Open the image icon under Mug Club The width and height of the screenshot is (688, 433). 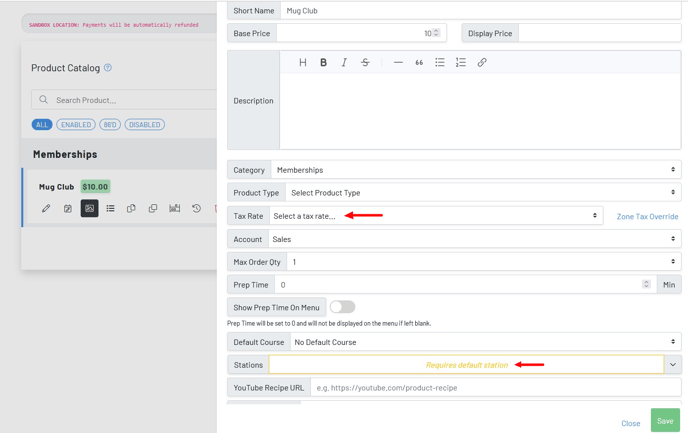(89, 209)
